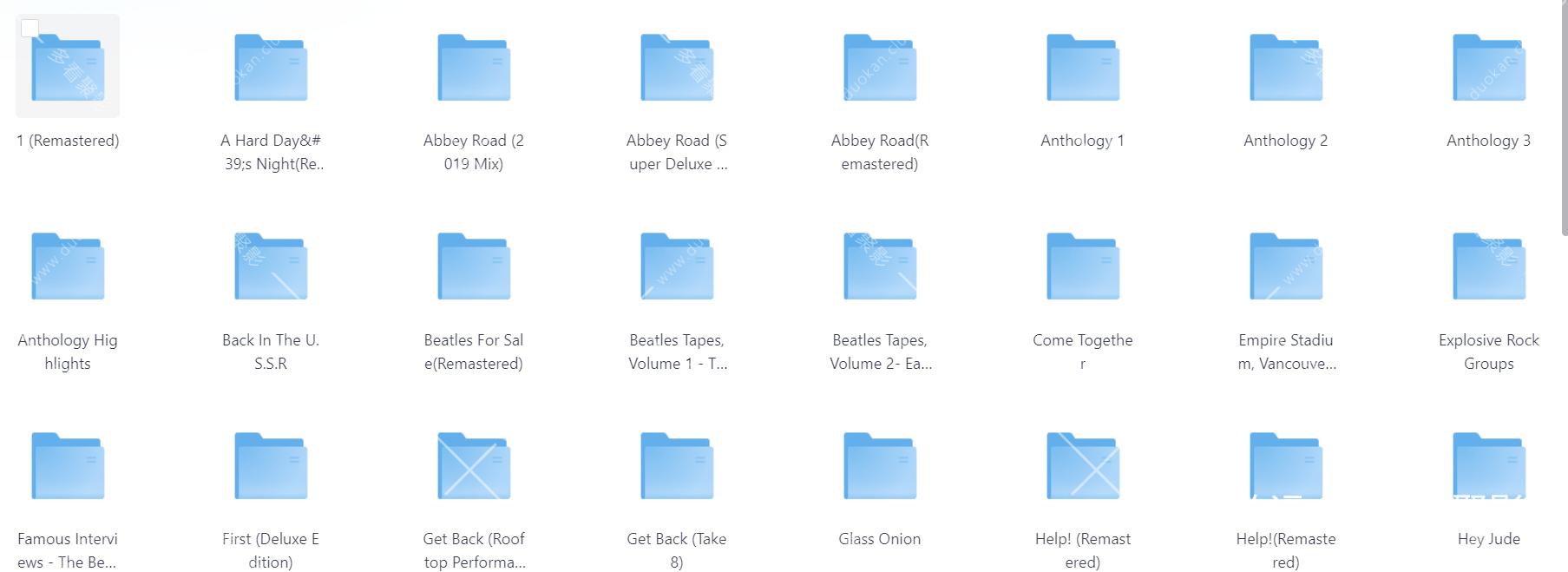
Task: Select the "Famous Interviews - The Be..." label
Action: coord(68,550)
